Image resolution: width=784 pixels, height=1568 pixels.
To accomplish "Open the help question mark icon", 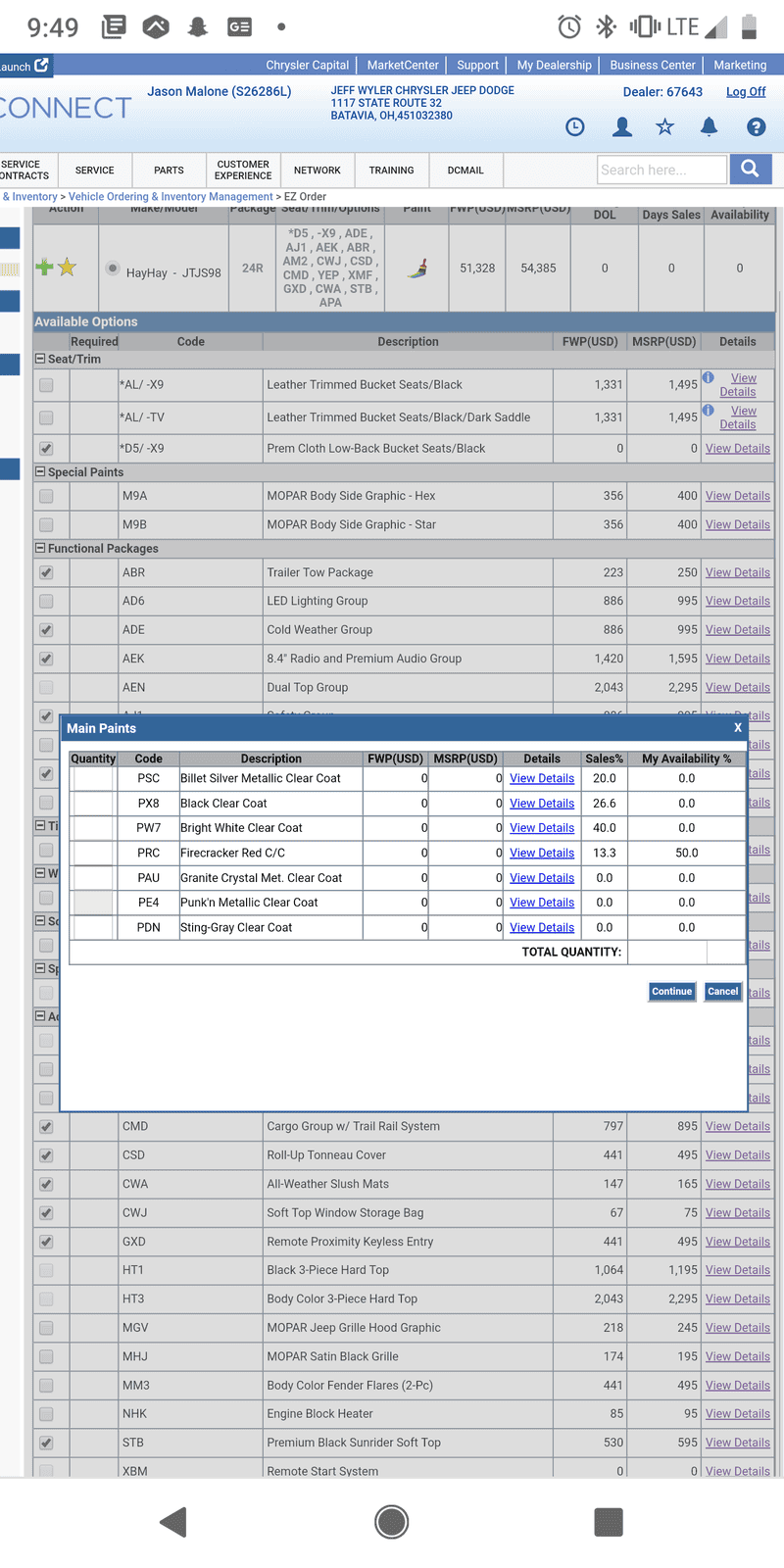I will (756, 126).
